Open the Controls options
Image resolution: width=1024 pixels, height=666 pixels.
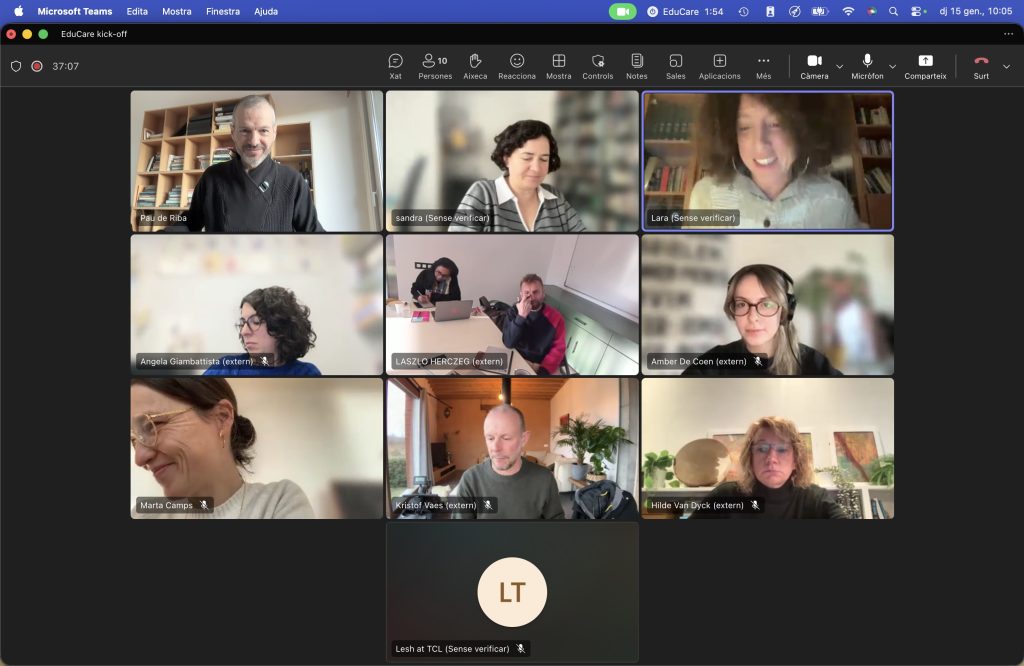[x=598, y=66]
